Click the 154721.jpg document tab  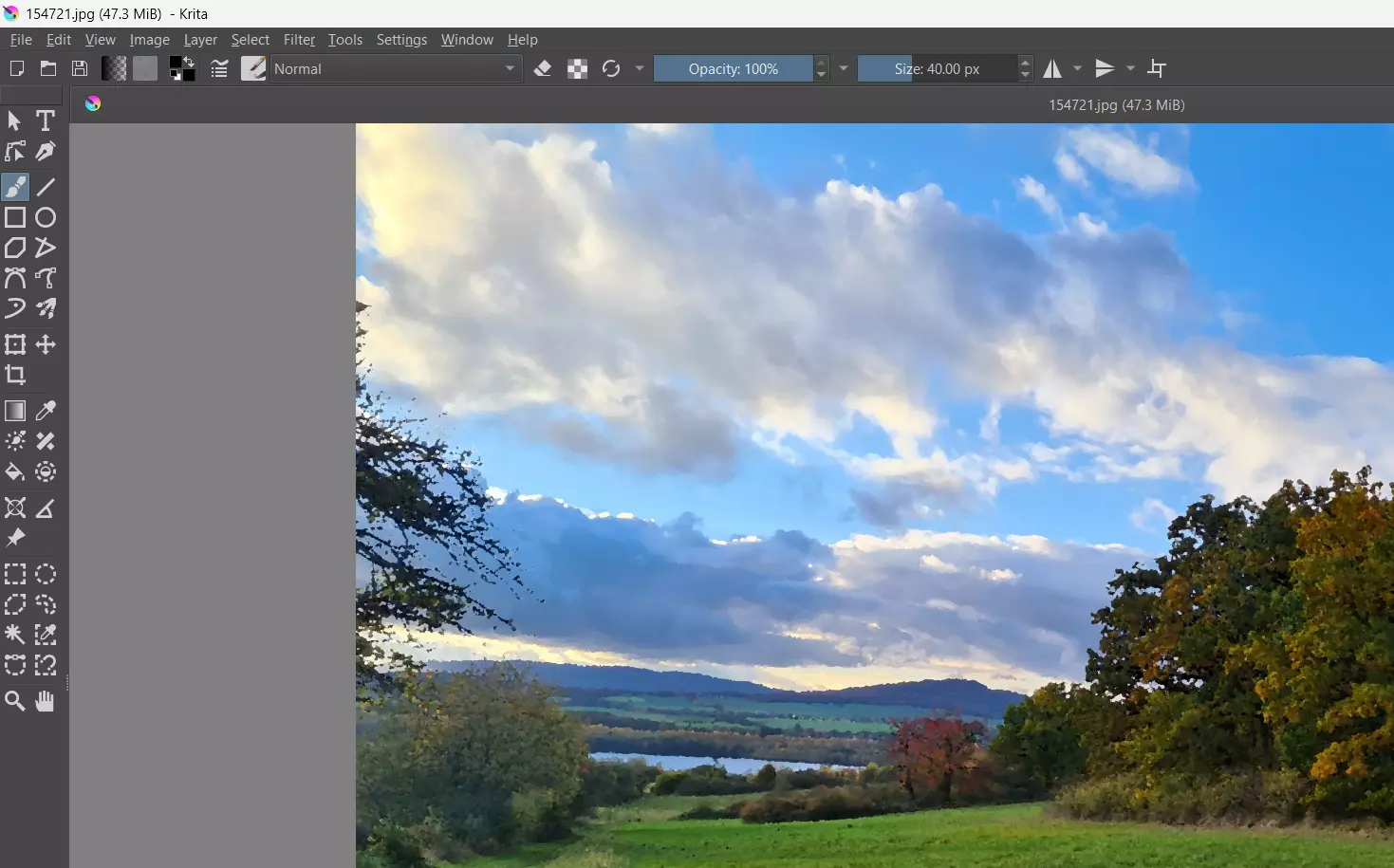click(1116, 105)
